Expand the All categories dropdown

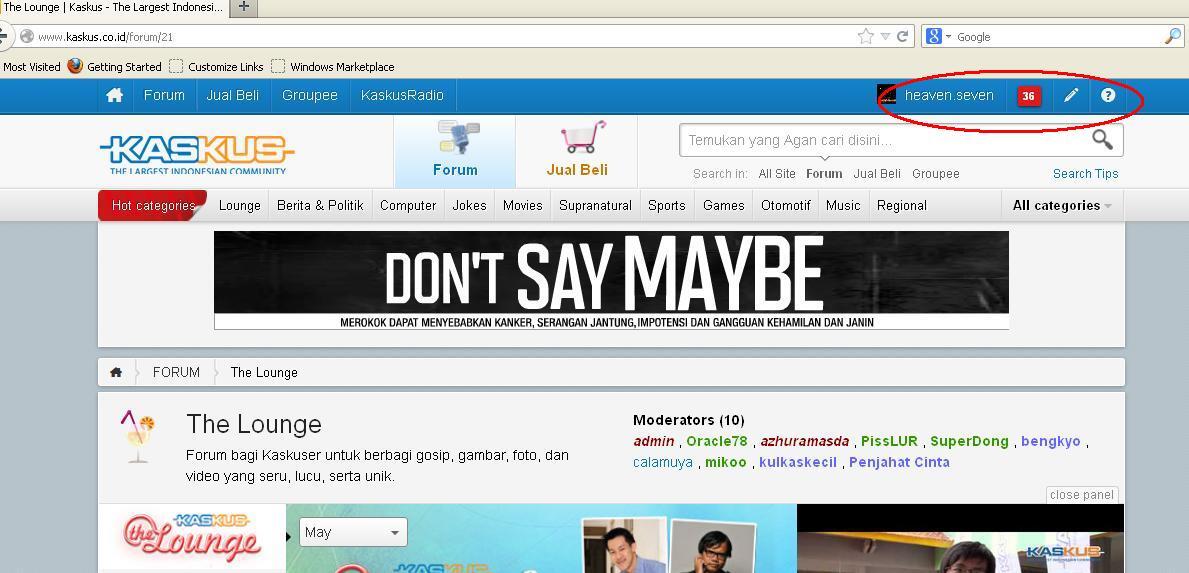pos(1062,205)
